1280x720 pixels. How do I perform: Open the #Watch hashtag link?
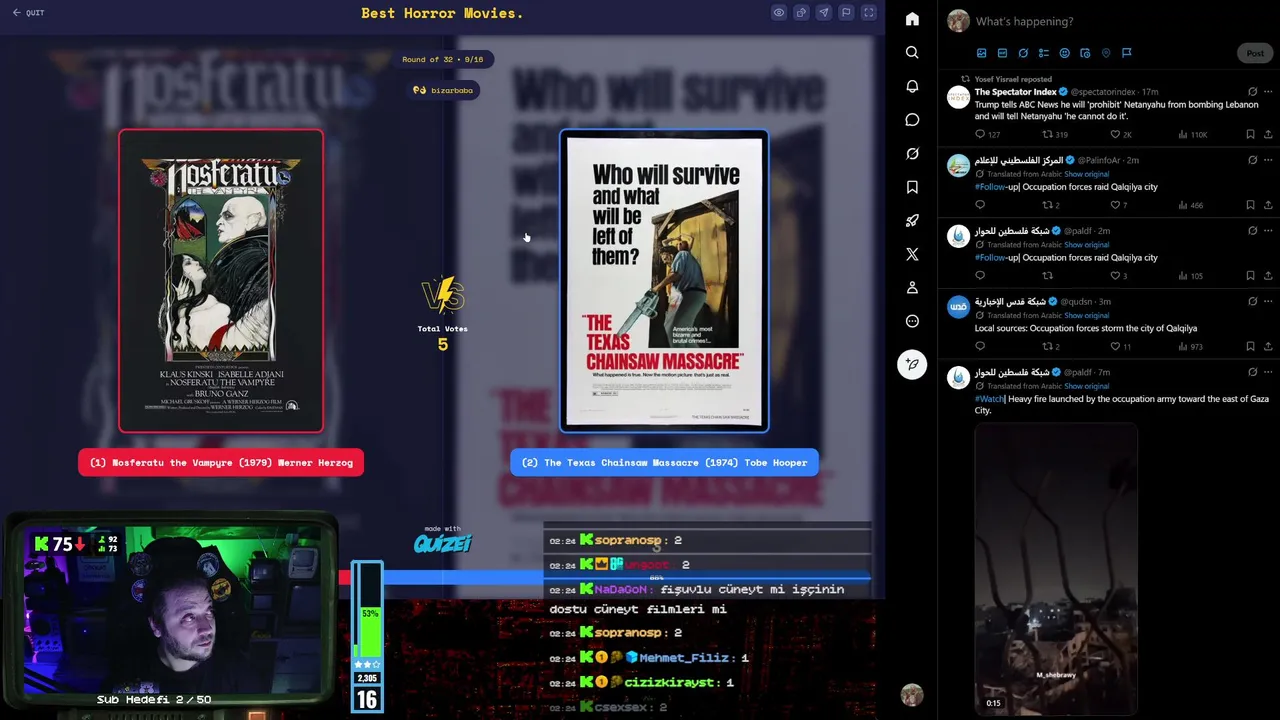(x=989, y=399)
